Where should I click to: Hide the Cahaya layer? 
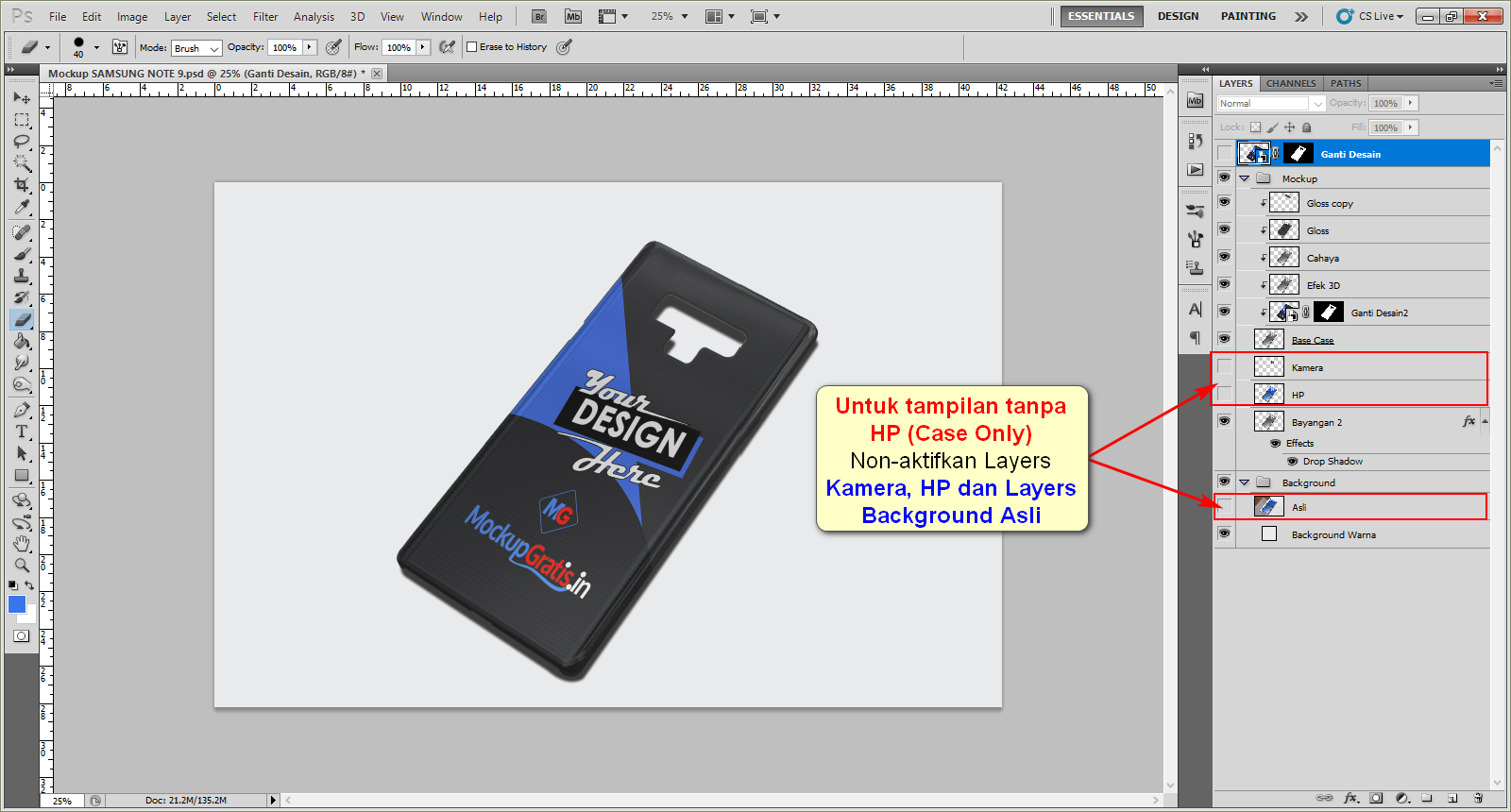pyautogui.click(x=1225, y=257)
